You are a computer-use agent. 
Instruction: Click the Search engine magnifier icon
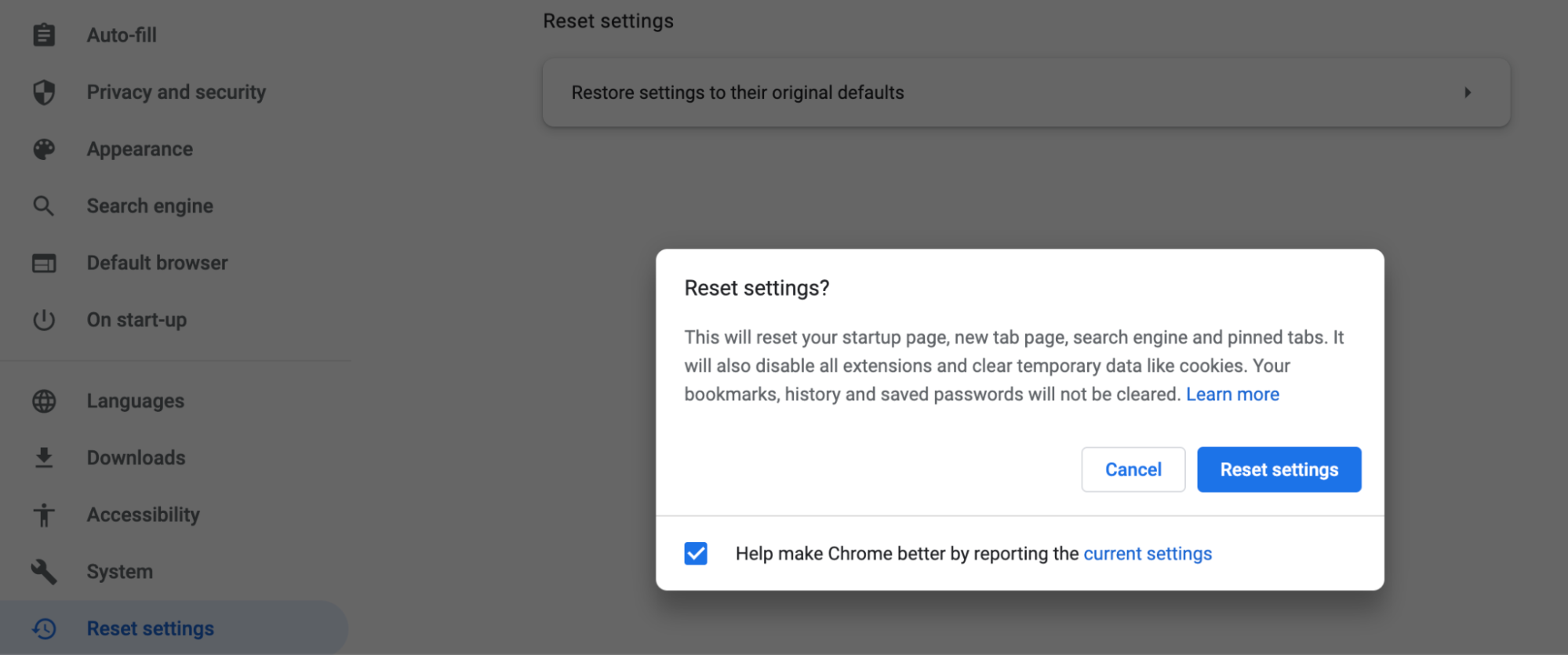44,206
